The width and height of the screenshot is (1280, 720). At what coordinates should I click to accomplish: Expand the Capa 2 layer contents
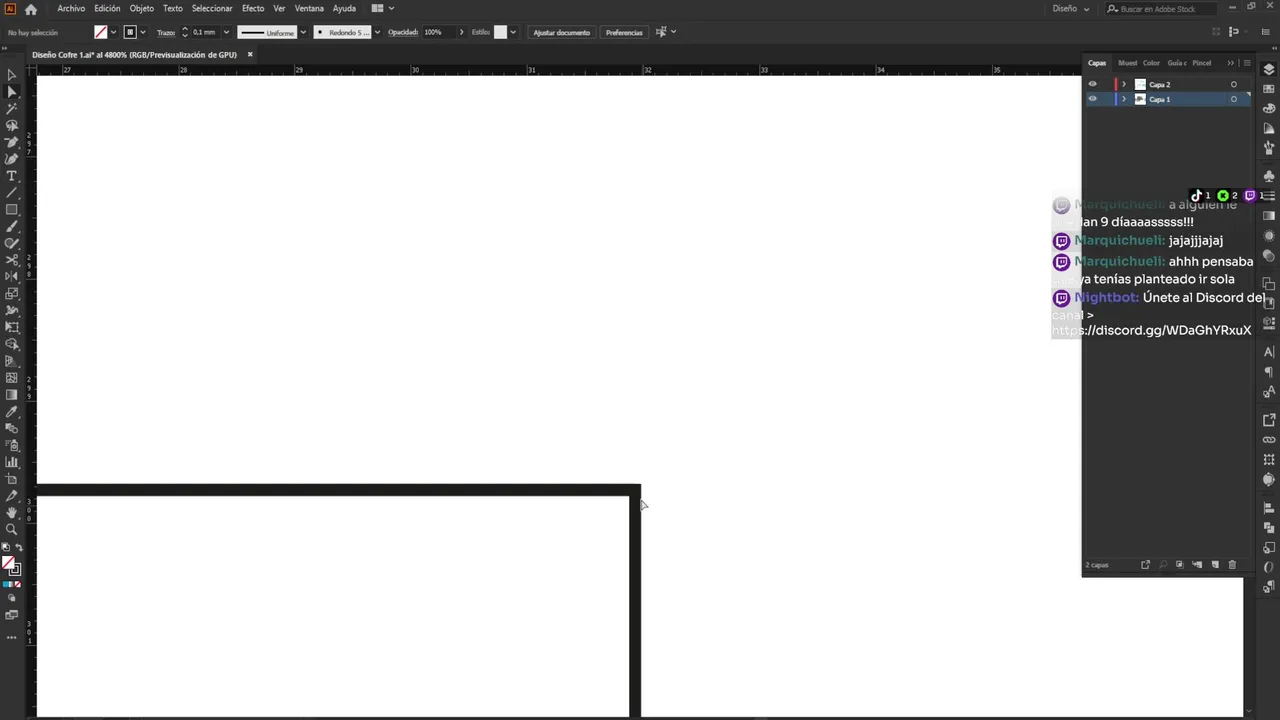[x=1124, y=84]
